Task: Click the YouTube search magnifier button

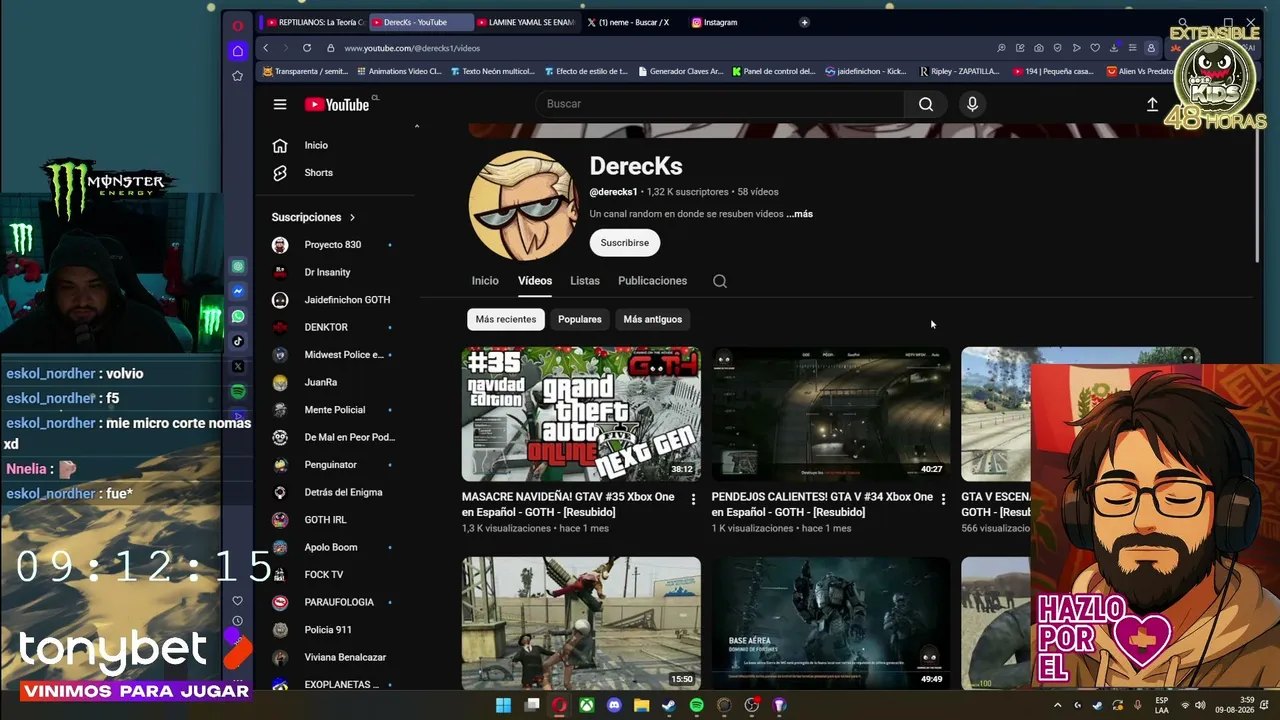Action: tap(926, 104)
